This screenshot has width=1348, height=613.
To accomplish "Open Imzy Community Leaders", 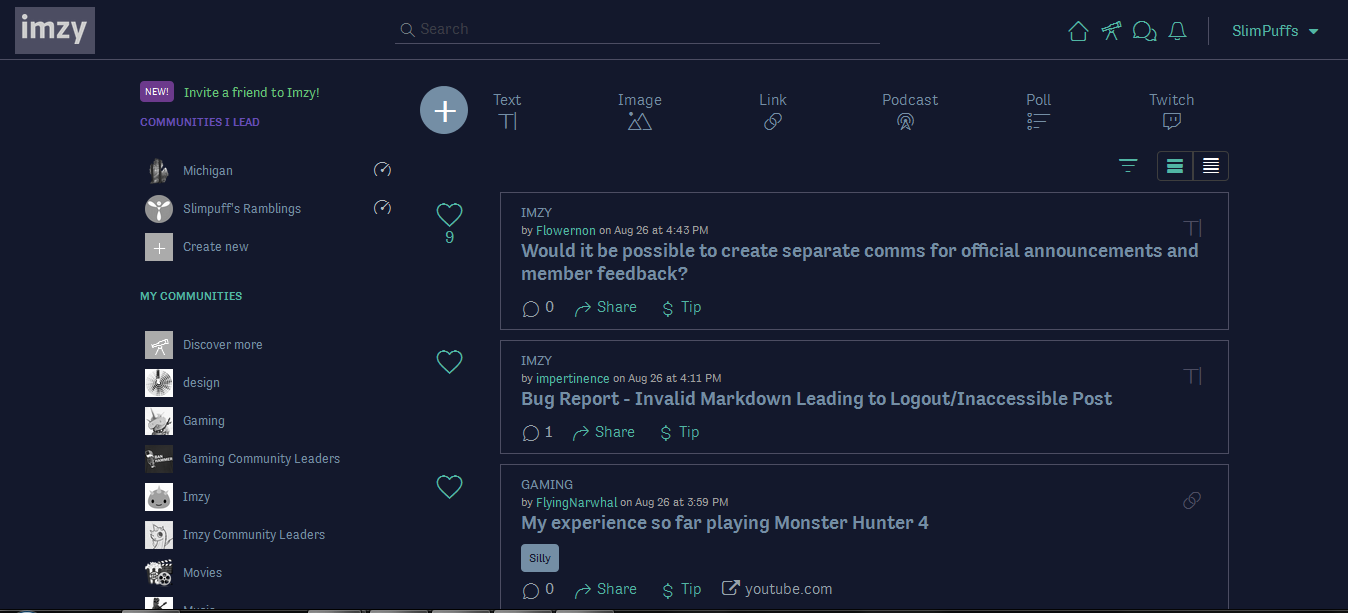I will 254,535.
